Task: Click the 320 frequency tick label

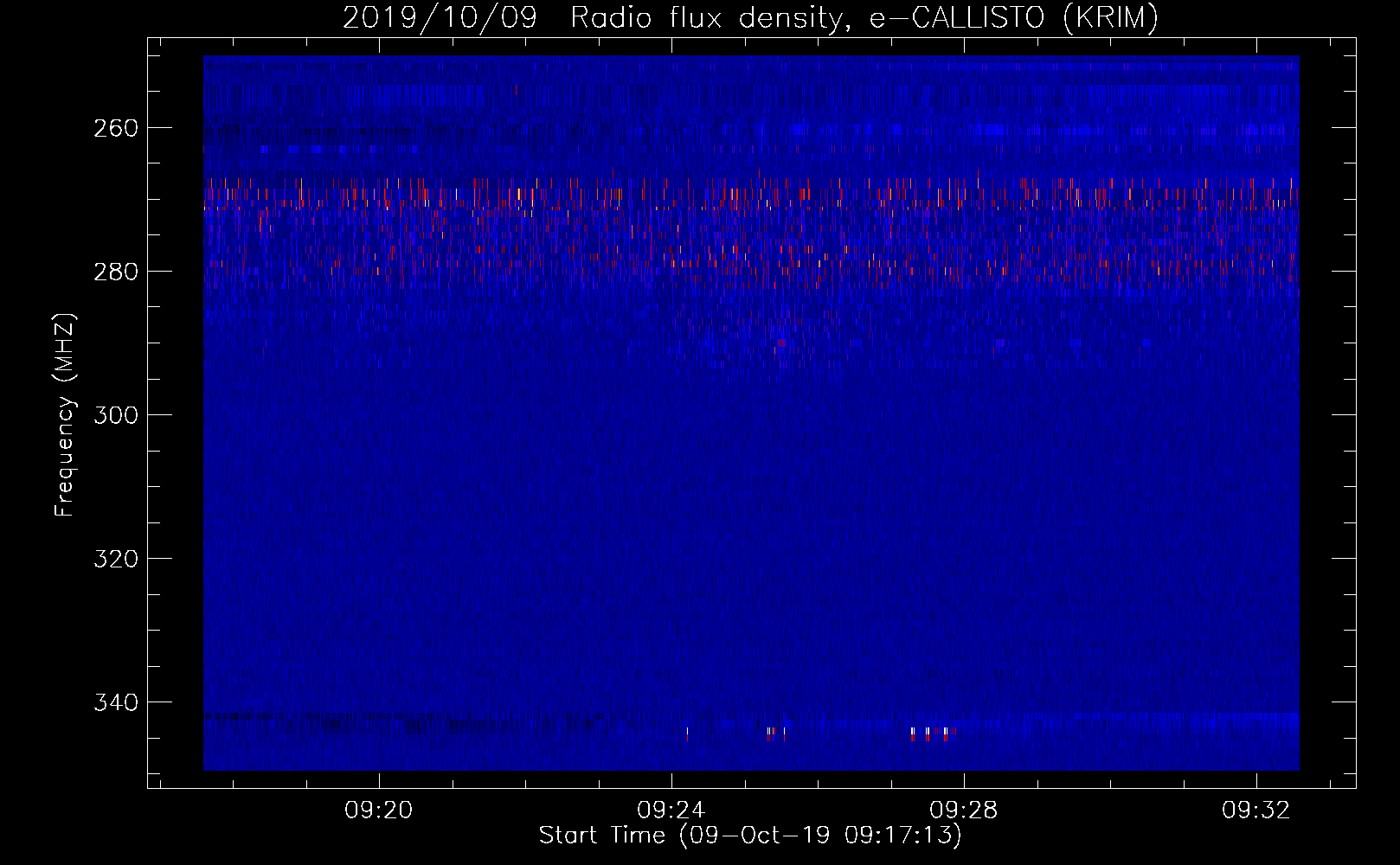Action: [x=116, y=559]
